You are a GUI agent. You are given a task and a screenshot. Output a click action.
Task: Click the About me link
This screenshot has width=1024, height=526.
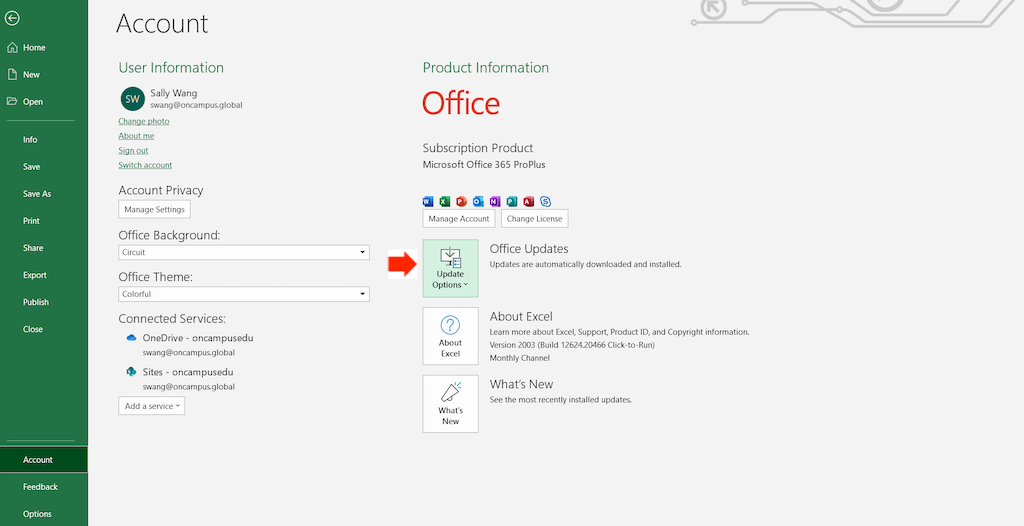[136, 136]
